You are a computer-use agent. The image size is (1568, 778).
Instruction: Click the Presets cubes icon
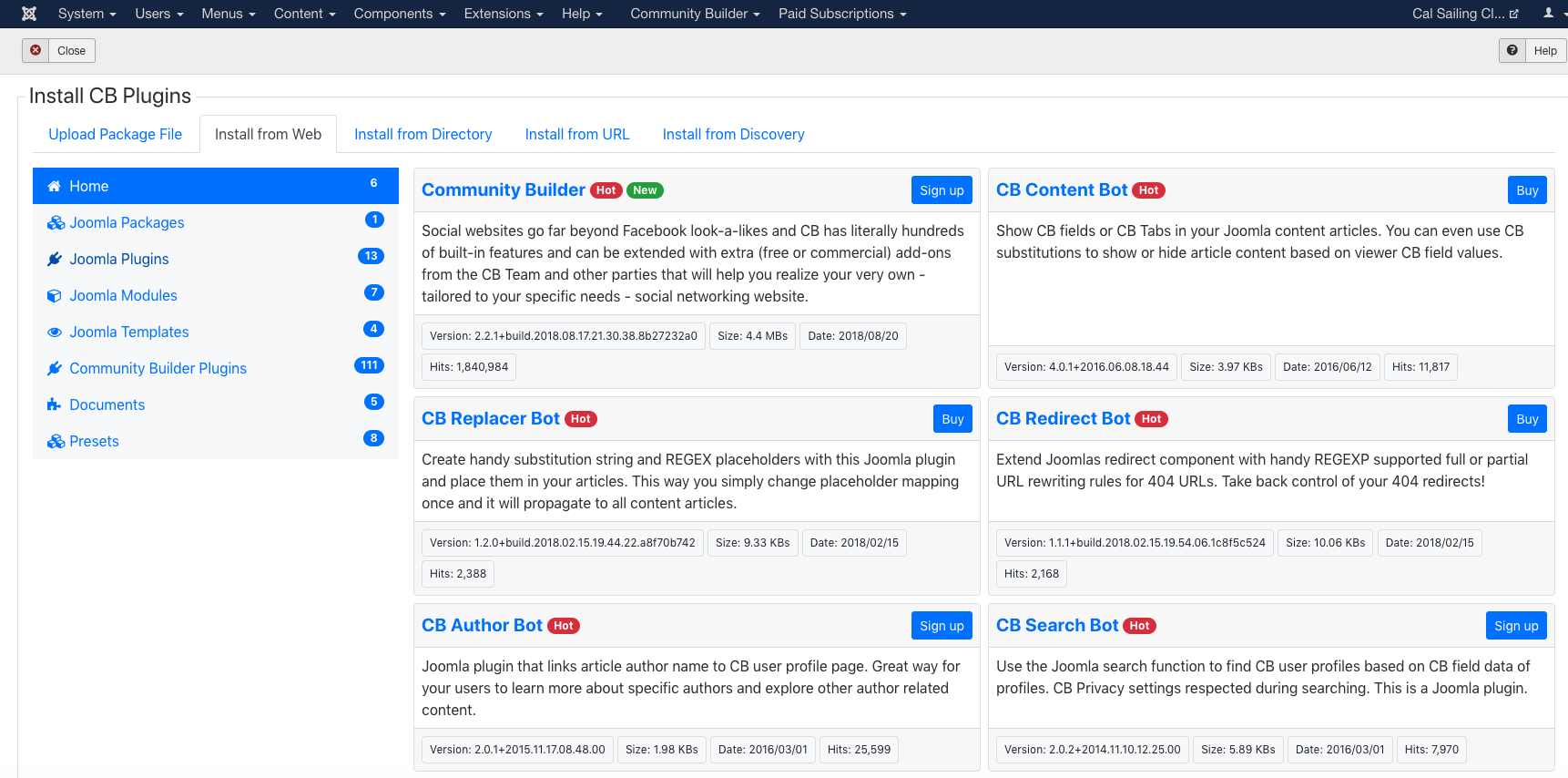(x=56, y=441)
